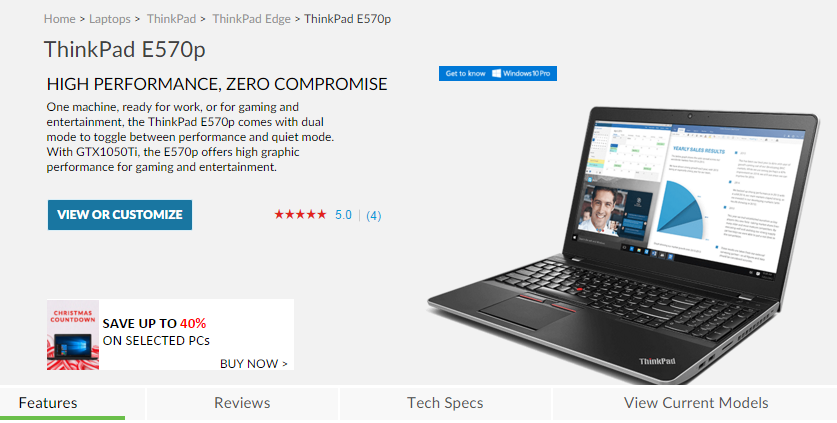Go to the ThinkPad breadcrumb category
Viewport: 837px width, 423px height.
tap(171, 19)
